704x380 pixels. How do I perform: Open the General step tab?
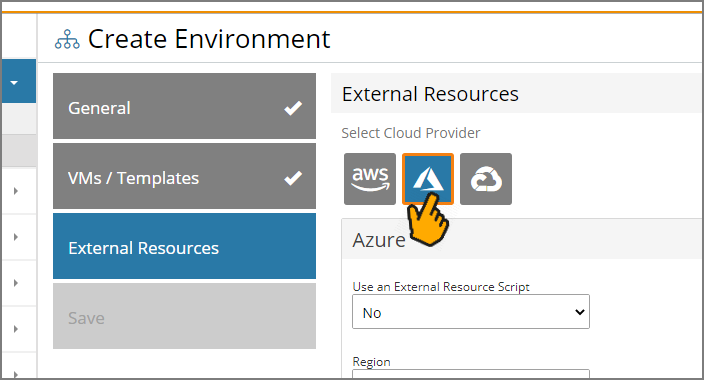tap(185, 106)
